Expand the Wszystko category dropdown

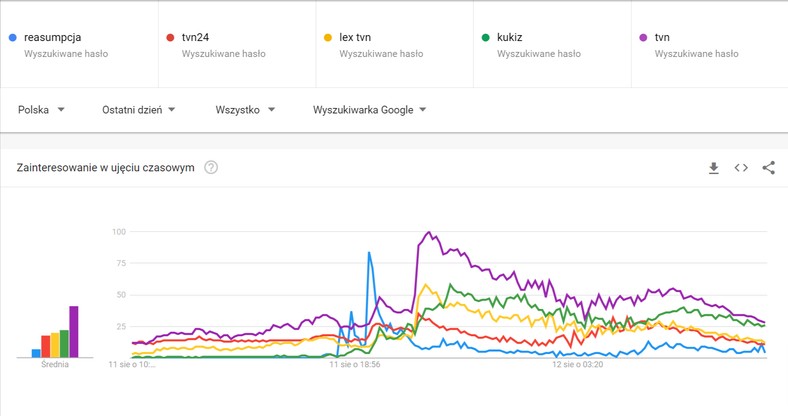244,110
